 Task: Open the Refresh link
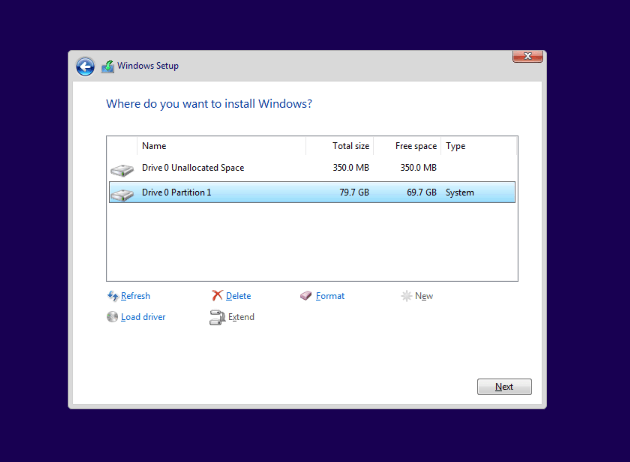tap(135, 296)
